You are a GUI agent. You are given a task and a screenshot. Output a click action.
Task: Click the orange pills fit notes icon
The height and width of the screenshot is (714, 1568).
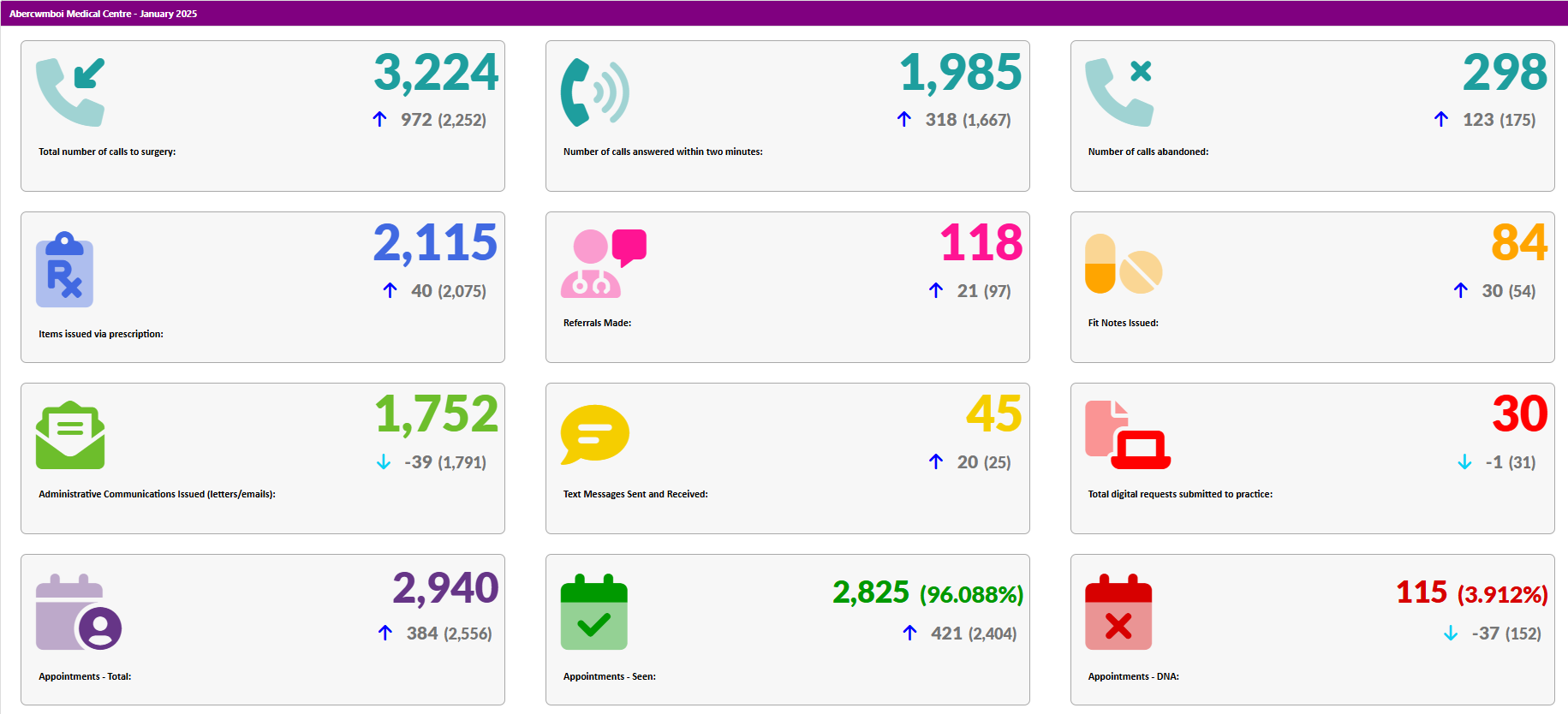tap(1123, 264)
